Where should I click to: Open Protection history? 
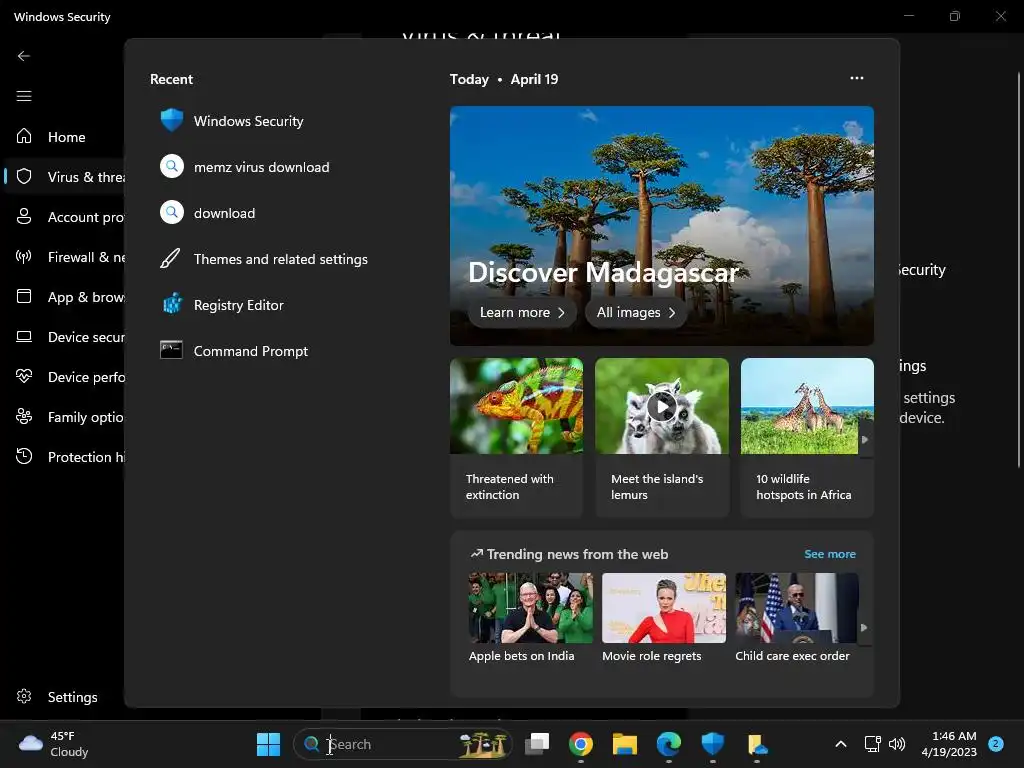(65, 456)
